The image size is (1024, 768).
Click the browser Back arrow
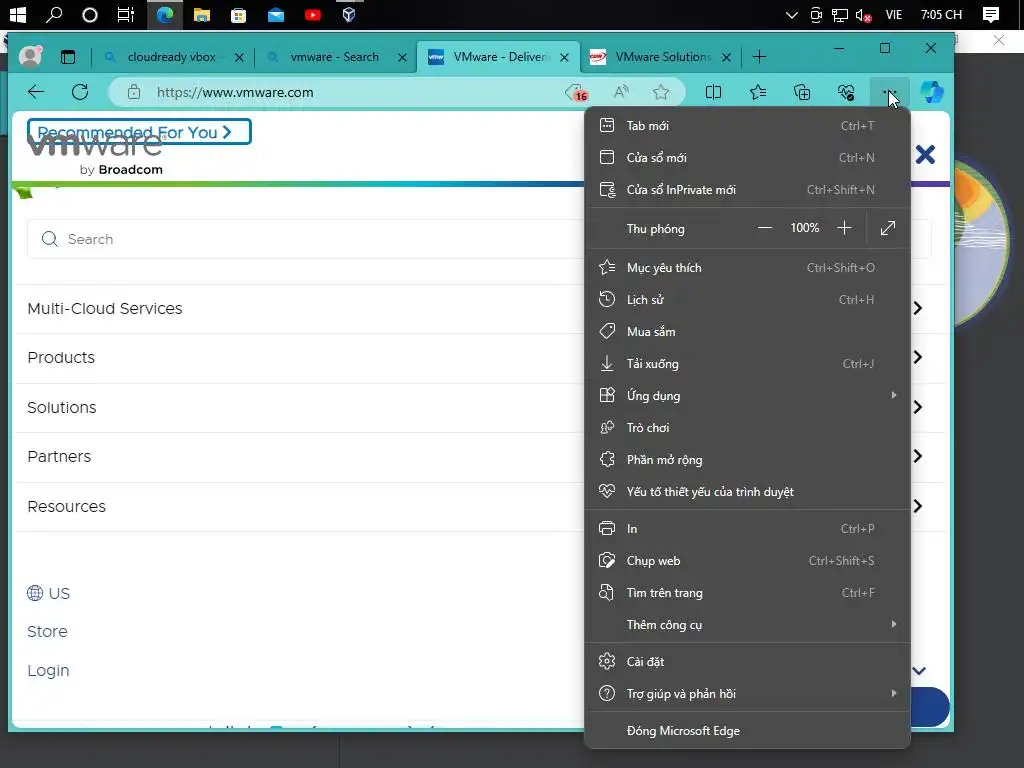[36, 92]
